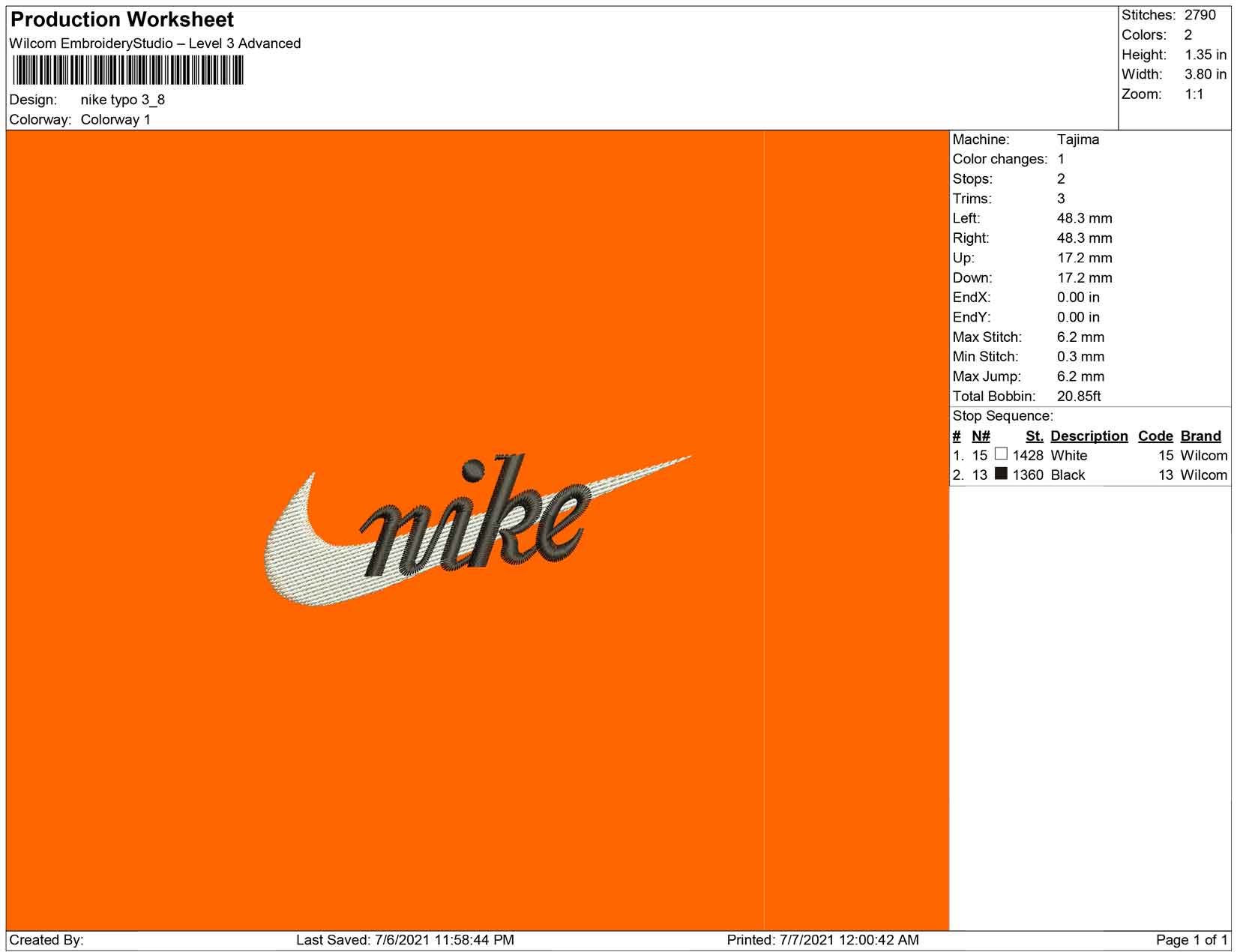Image resolution: width=1237 pixels, height=952 pixels.
Task: Click the 'Production Worksheet' heading
Action: tap(122, 19)
